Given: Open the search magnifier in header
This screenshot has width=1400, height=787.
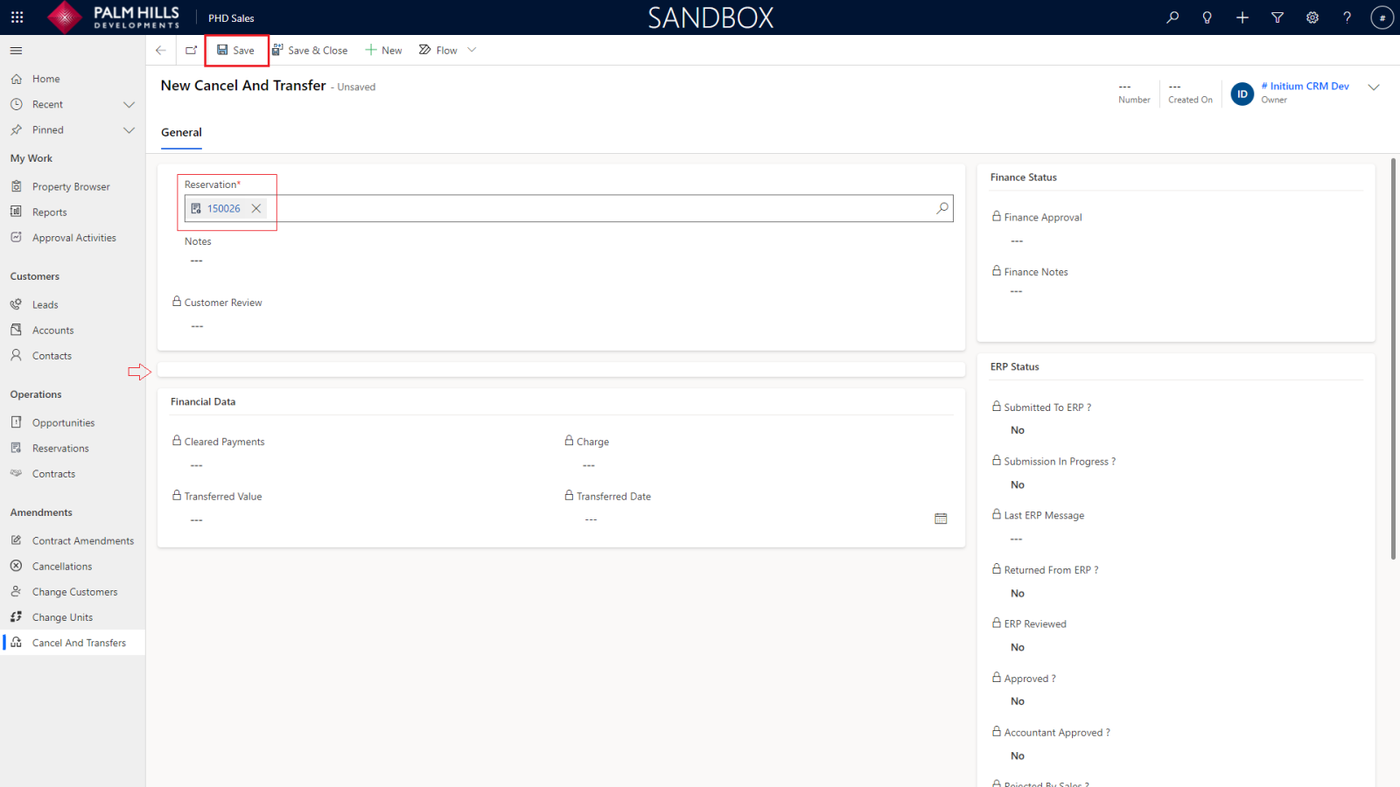Looking at the screenshot, I should coord(1172,17).
